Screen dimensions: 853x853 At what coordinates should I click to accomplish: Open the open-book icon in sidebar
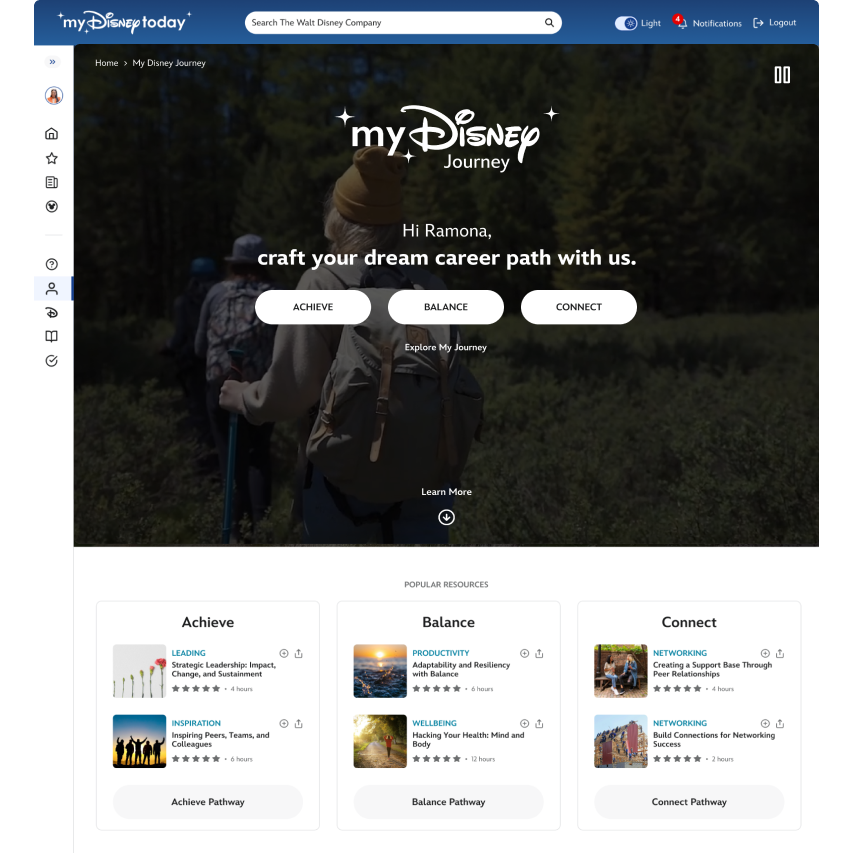tap(52, 337)
